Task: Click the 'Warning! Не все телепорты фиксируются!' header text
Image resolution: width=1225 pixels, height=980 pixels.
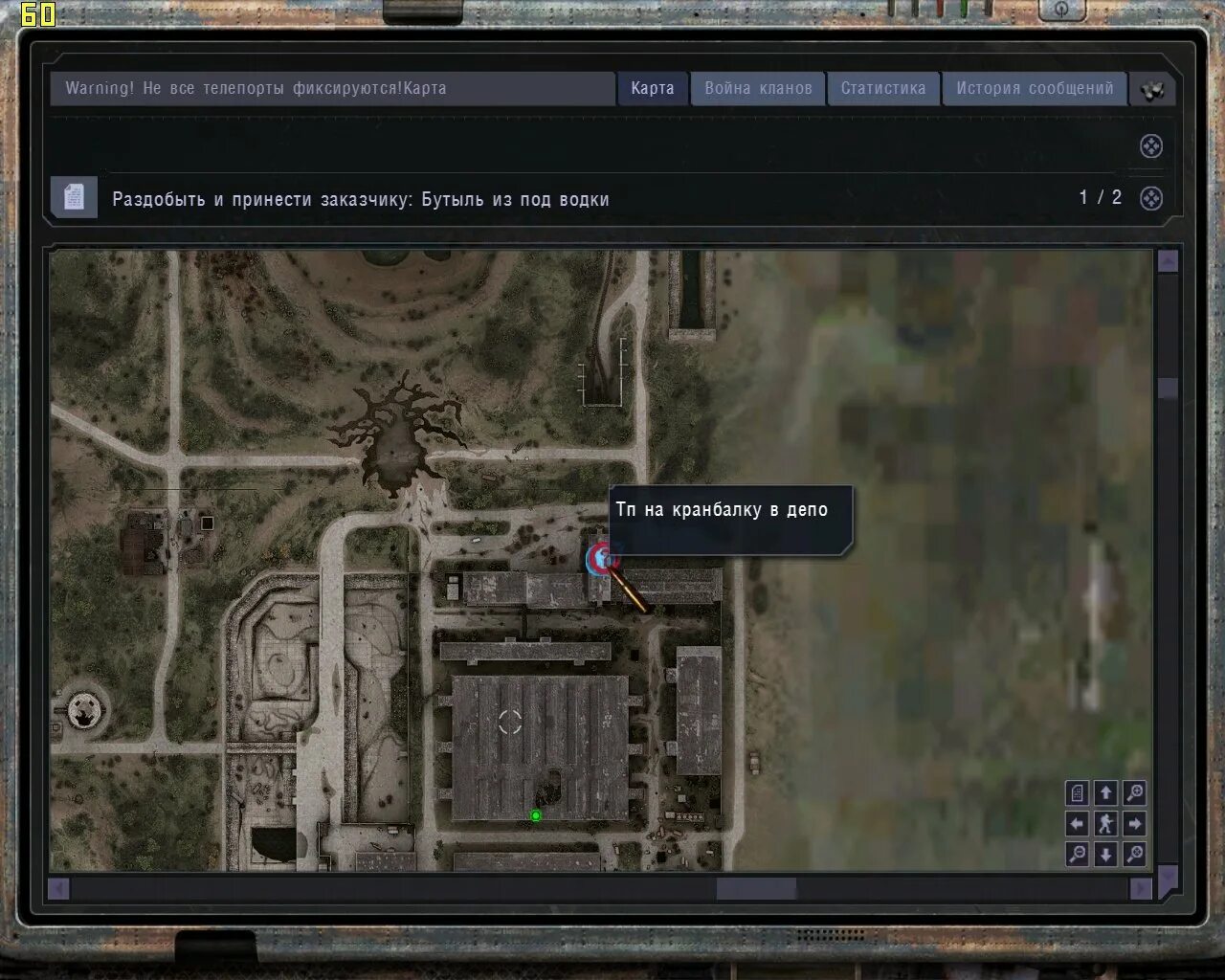Action: pos(234,88)
